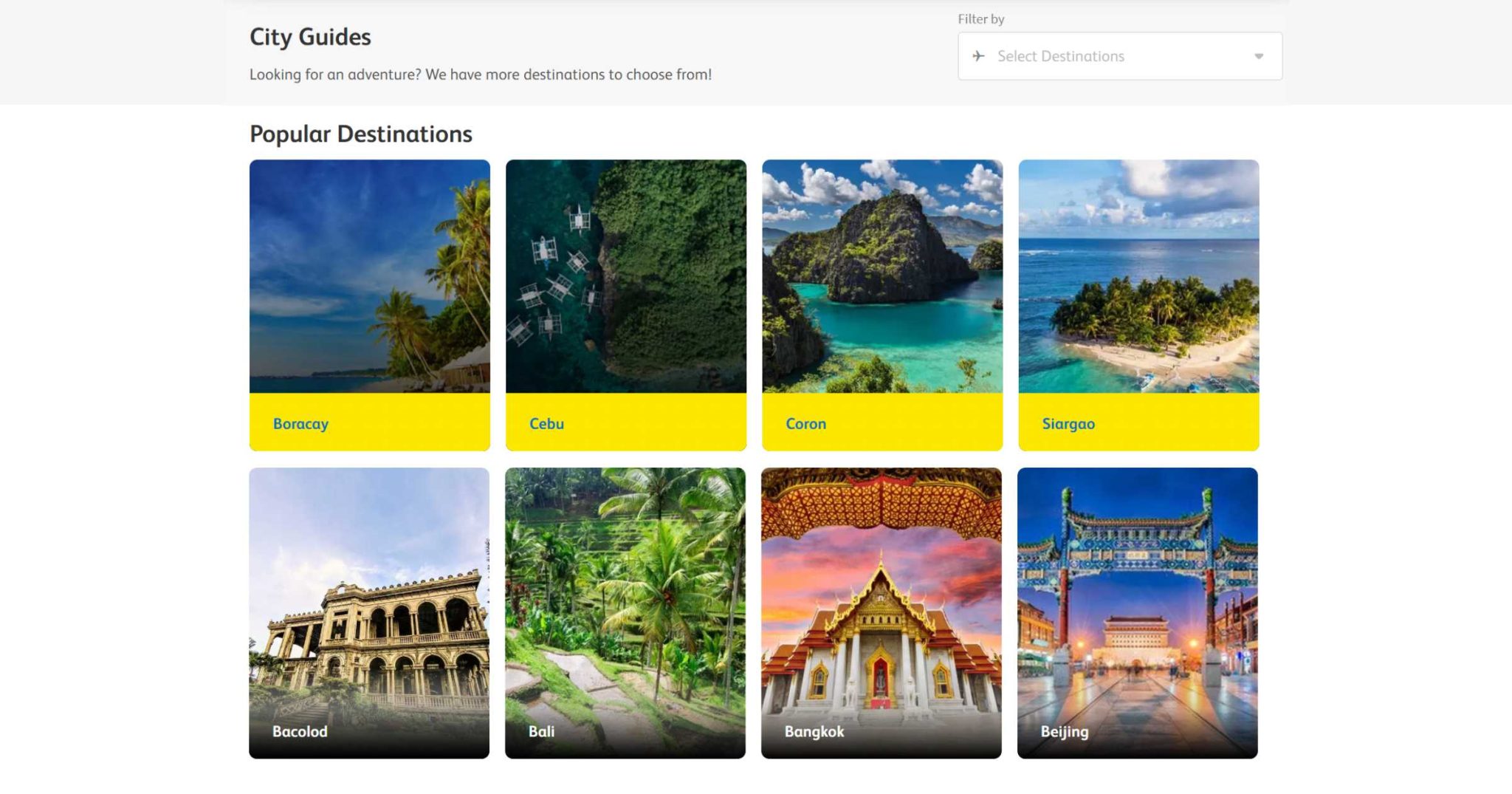
Task: Open the Siargao destination page
Action: tap(1068, 423)
